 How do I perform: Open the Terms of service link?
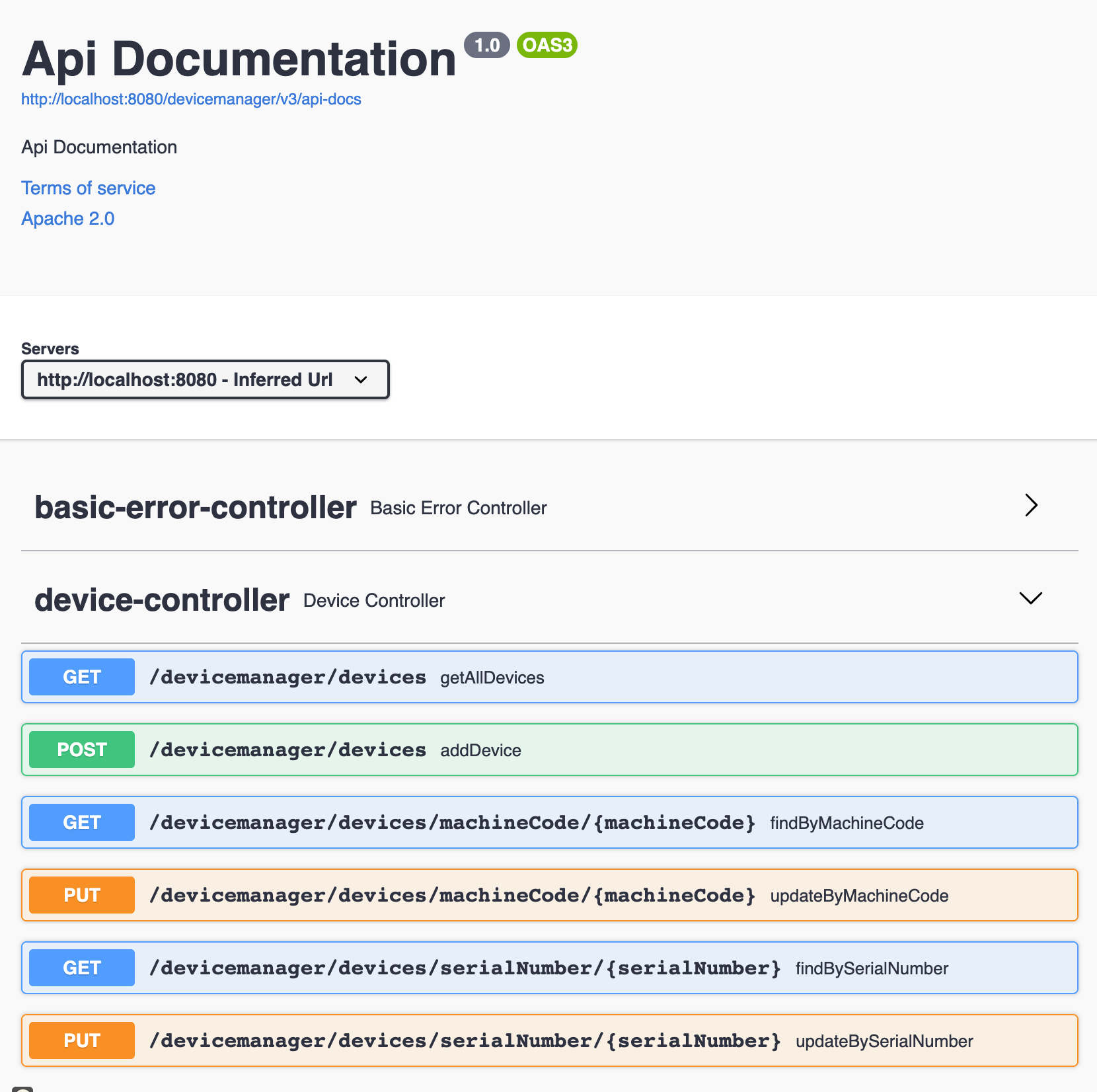tap(89, 188)
